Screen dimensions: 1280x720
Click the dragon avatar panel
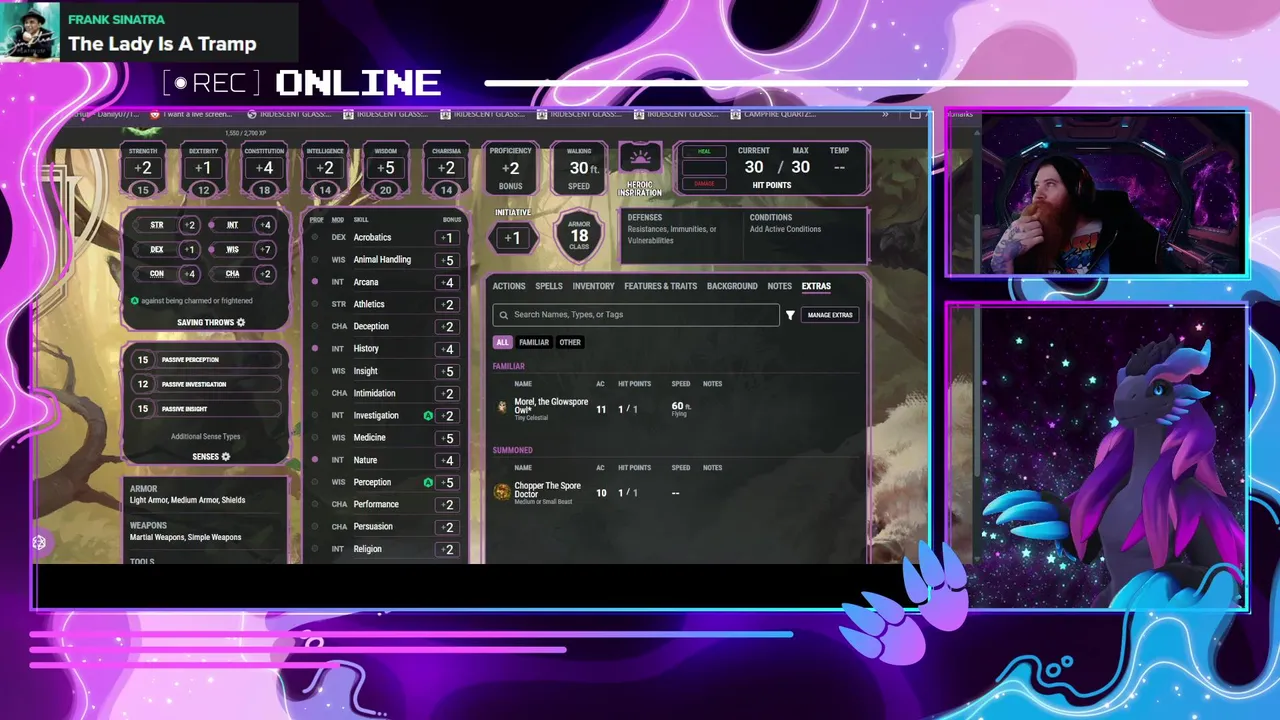[1097, 456]
